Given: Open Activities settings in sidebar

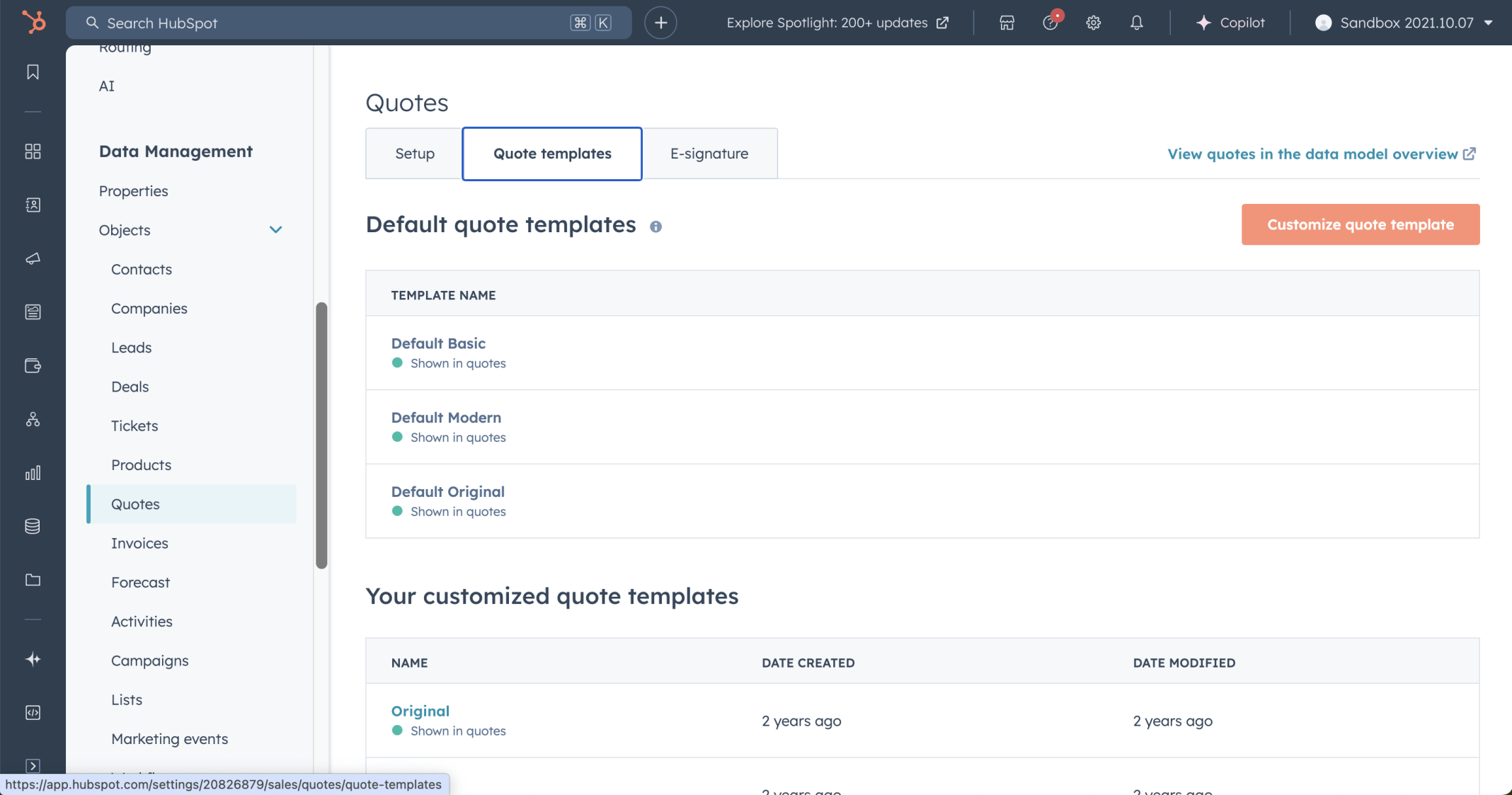Looking at the screenshot, I should [x=142, y=622].
